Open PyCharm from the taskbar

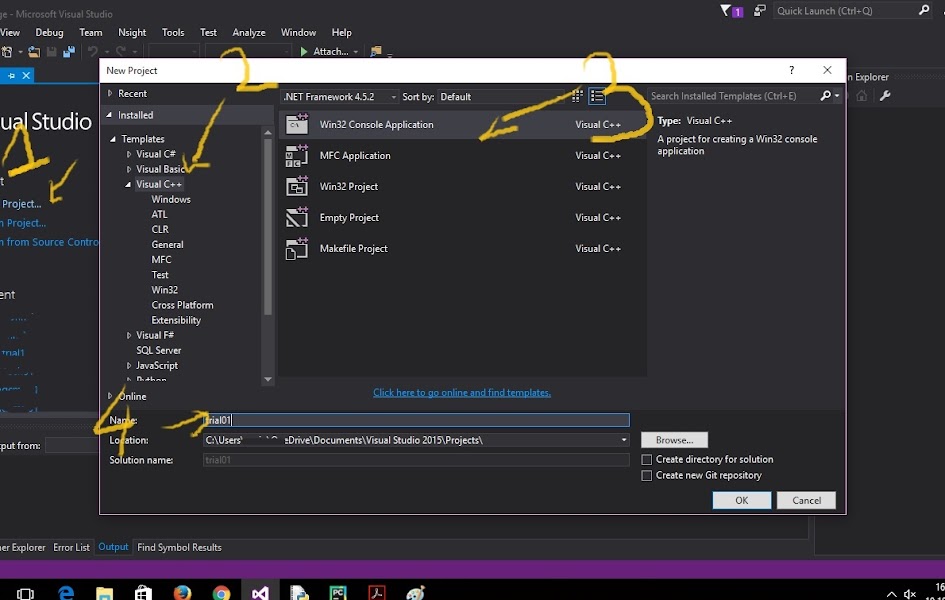tap(338, 593)
